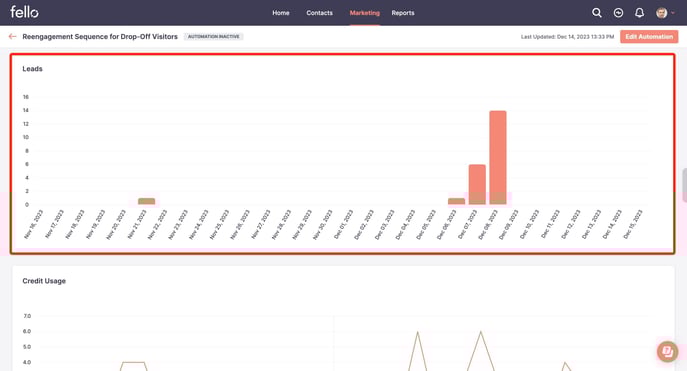Click the Dec 01, 2023 axis label
This screenshot has height=371, width=687.
click(343, 224)
